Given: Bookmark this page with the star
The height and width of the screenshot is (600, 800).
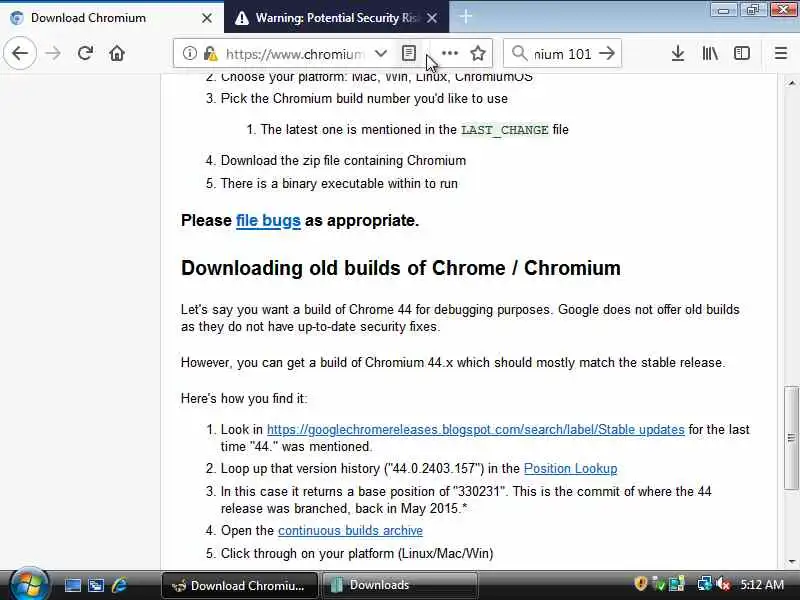Looking at the screenshot, I should pos(478,53).
